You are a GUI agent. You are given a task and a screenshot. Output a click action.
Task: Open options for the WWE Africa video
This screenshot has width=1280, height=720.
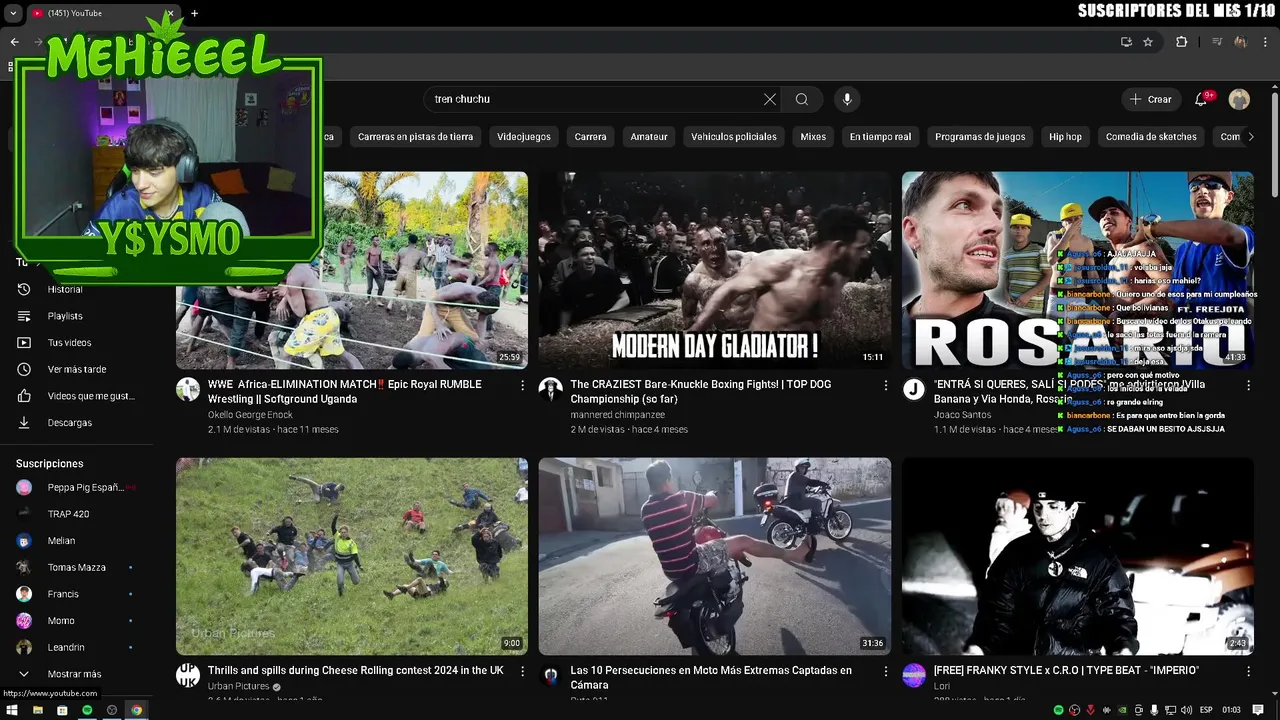pyautogui.click(x=522, y=385)
